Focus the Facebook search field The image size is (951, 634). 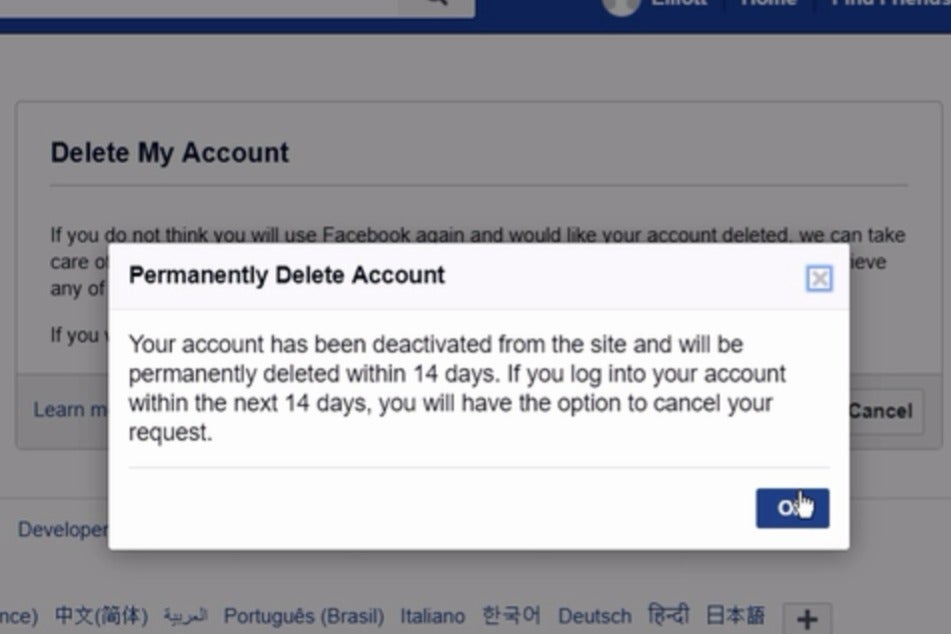pos(199,5)
